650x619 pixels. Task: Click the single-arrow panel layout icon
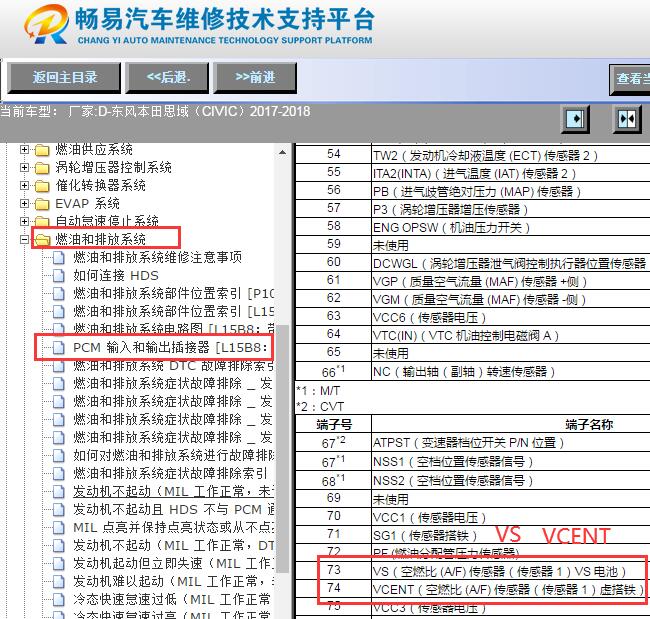point(575,119)
